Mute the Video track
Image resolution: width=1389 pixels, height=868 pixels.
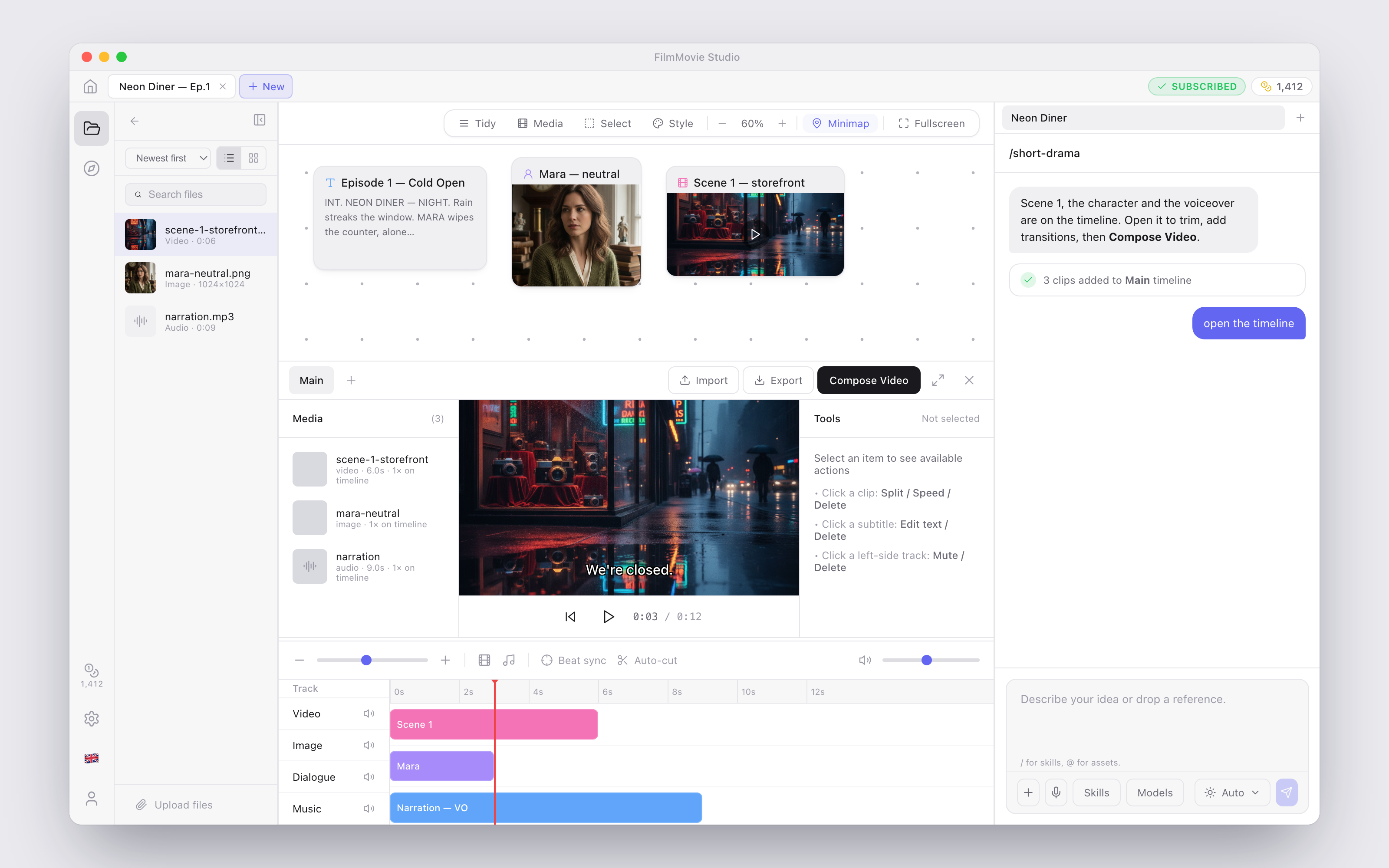(x=369, y=713)
